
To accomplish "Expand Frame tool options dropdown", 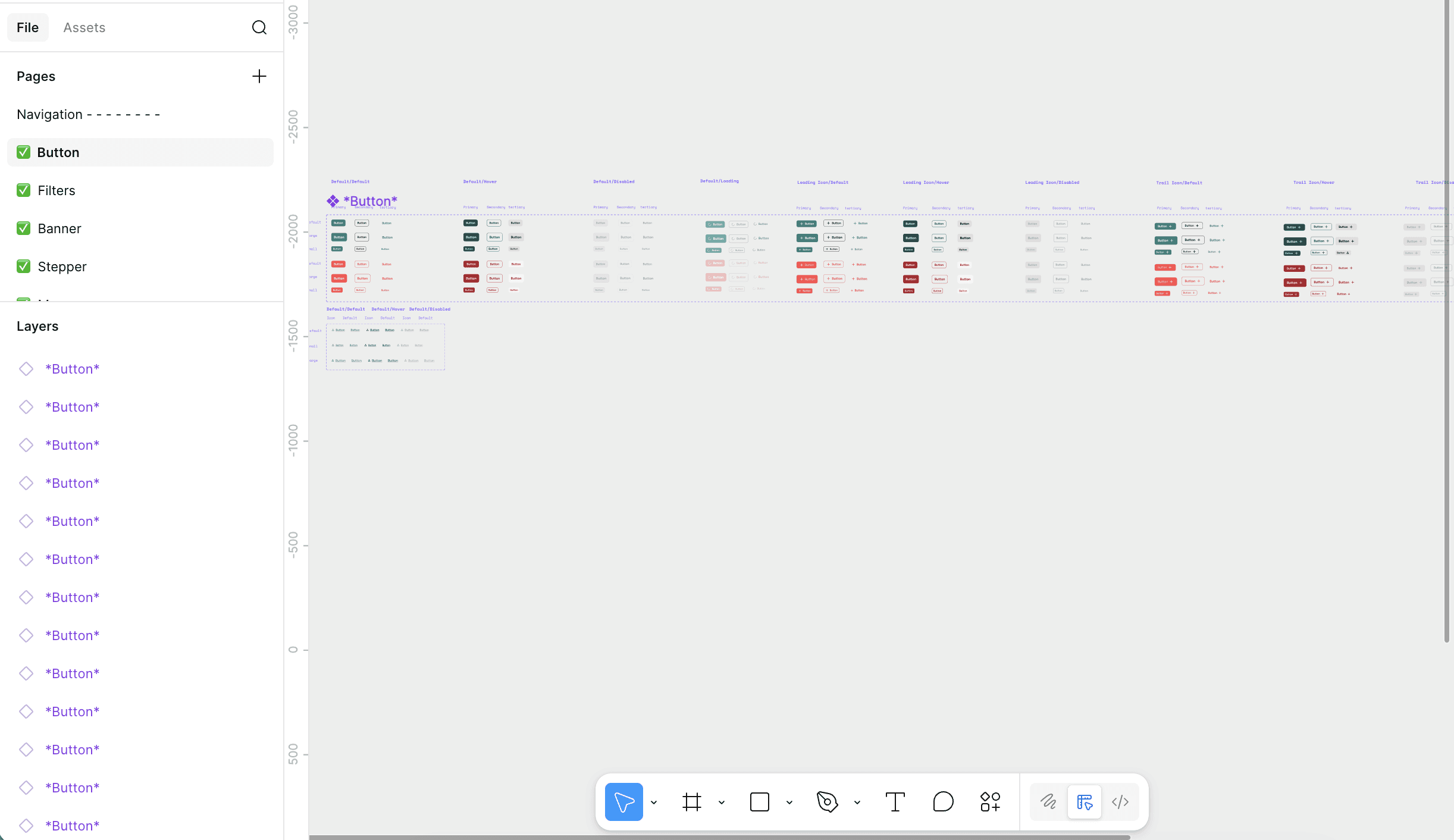I will click(722, 803).
